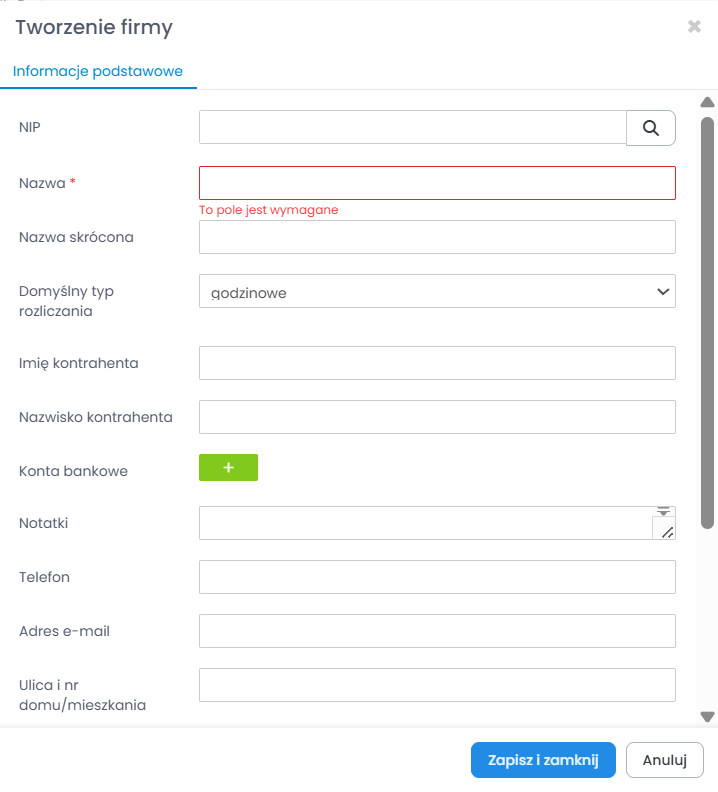Screen dimensions: 718x792
Task: Click the scroll down arrow
Action: 707,716
